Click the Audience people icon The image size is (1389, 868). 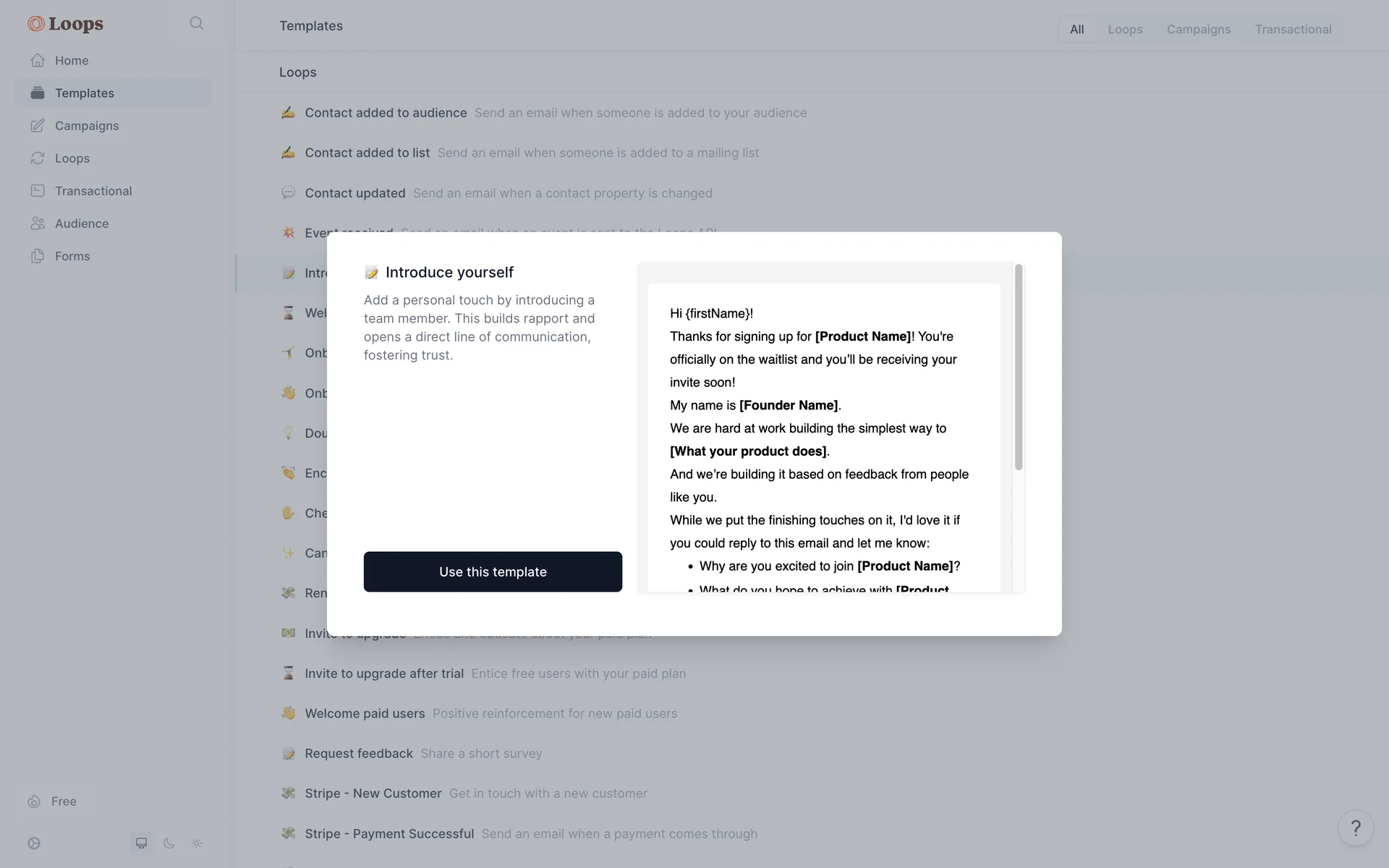point(38,224)
